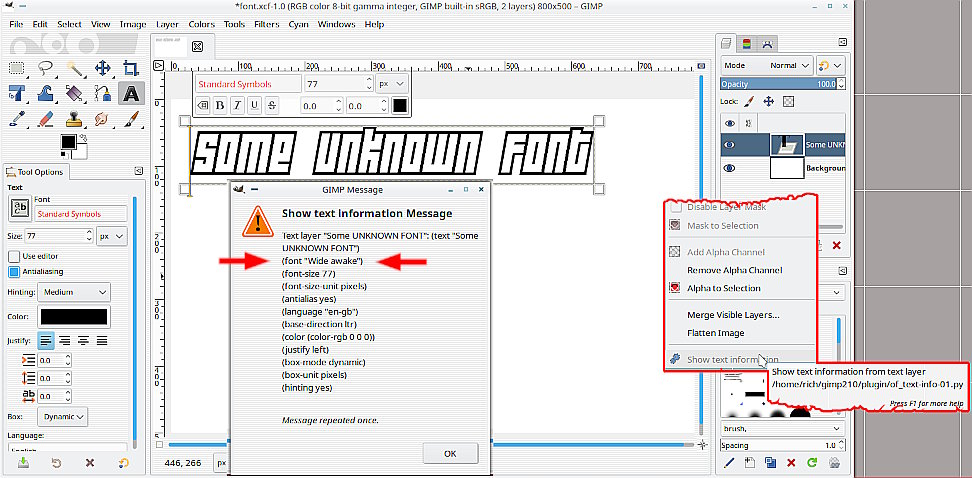Hide the Background layer
Image resolution: width=972 pixels, height=478 pixels.
(730, 167)
